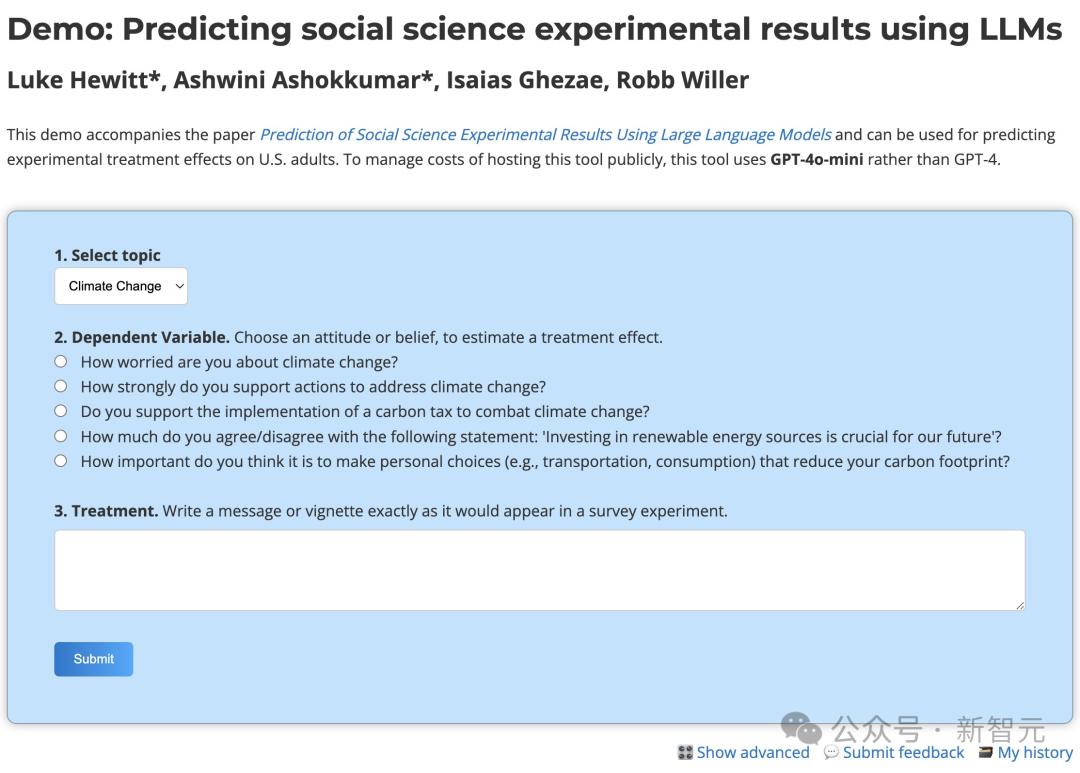Click the '1. Select topic' label
This screenshot has height=773, width=1080.
(x=107, y=255)
